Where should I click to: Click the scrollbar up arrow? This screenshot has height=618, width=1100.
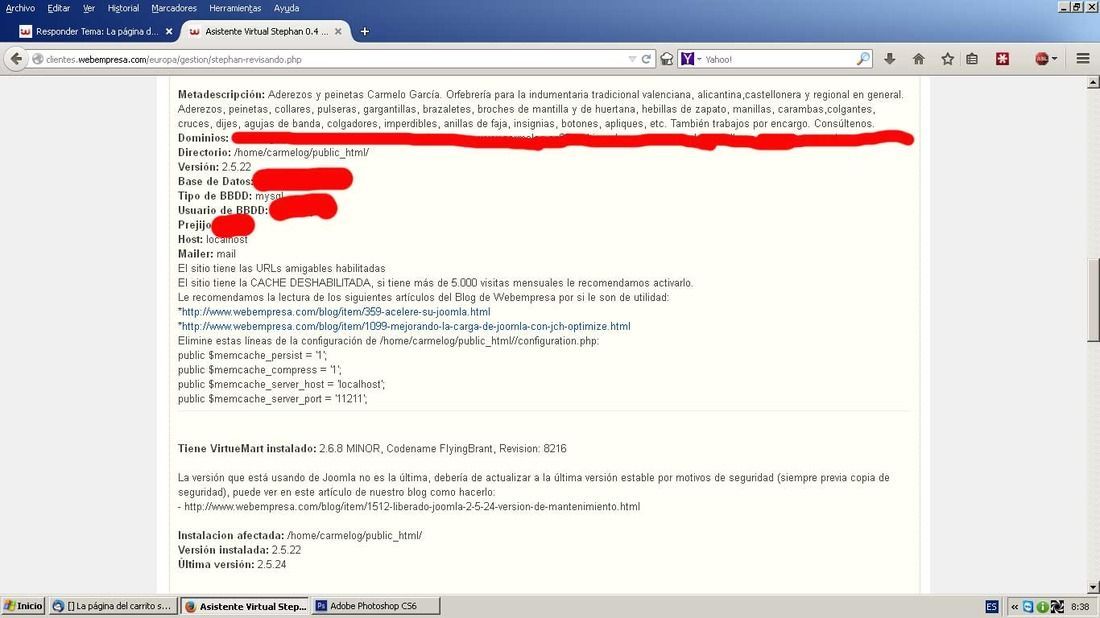point(1093,83)
